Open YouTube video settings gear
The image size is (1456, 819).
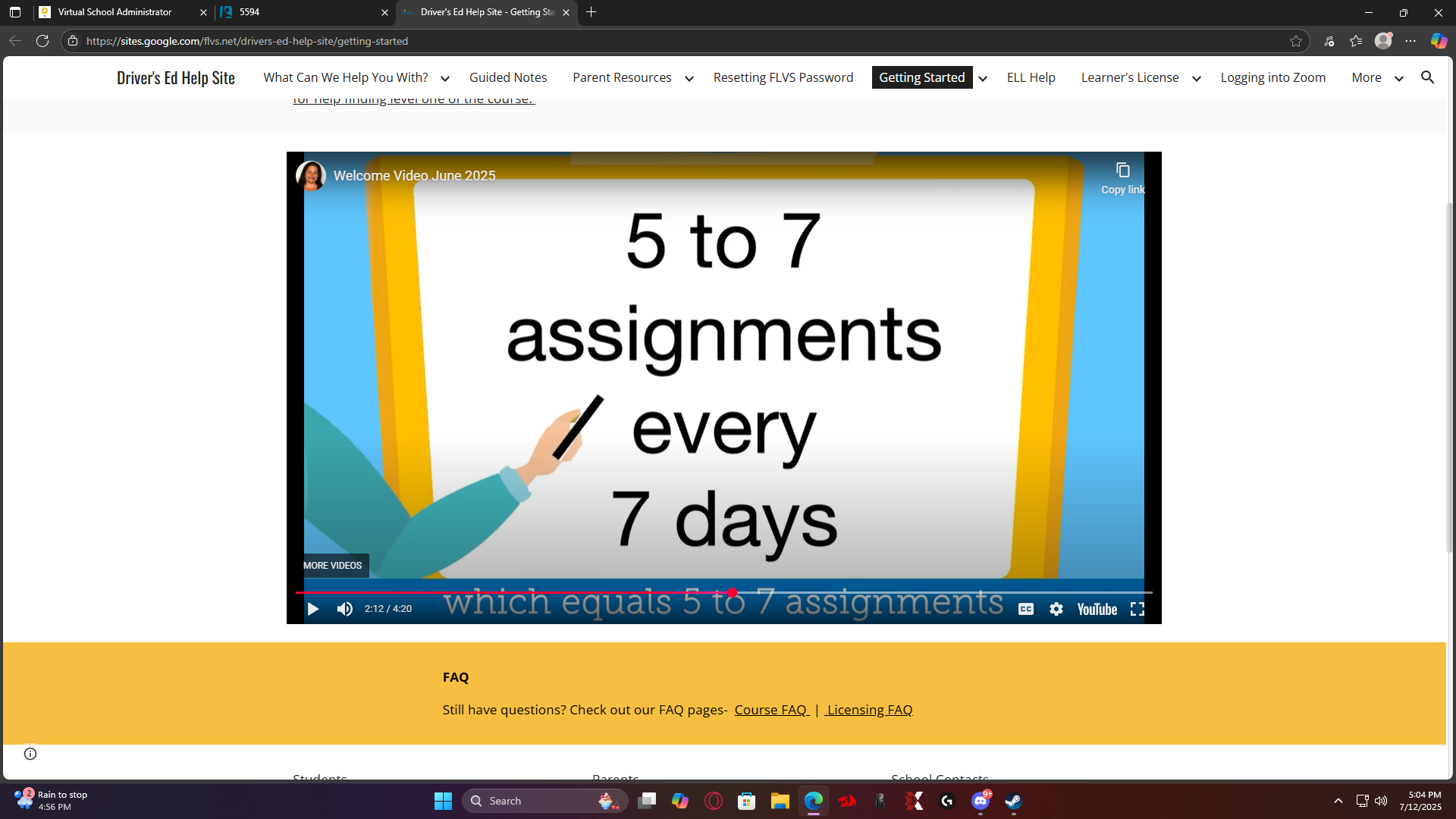[1056, 609]
